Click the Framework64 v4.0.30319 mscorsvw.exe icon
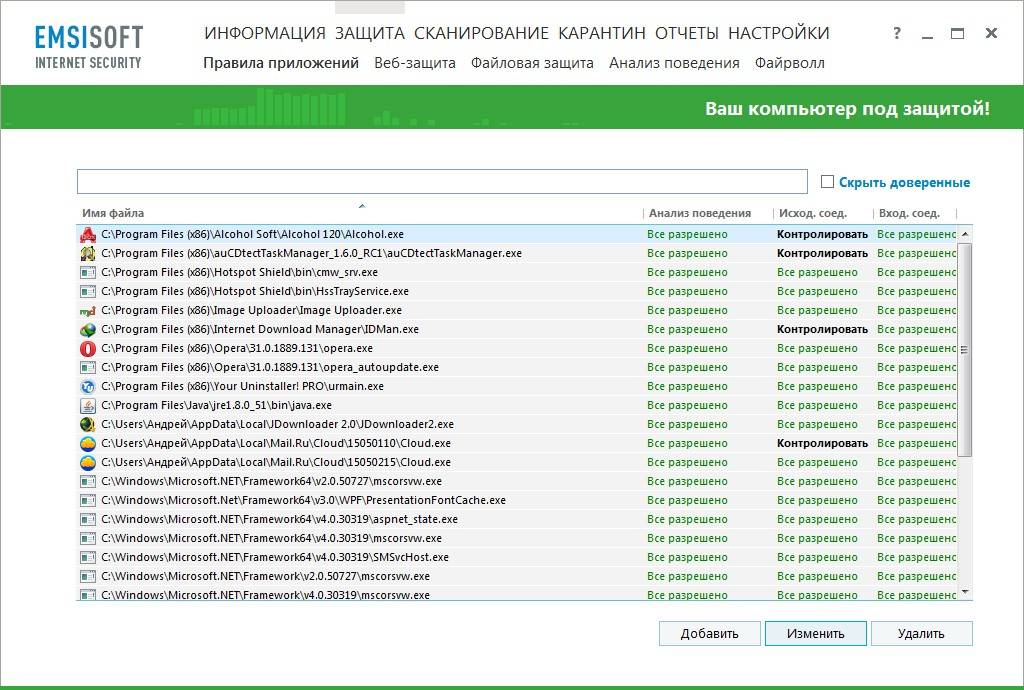 pos(88,539)
